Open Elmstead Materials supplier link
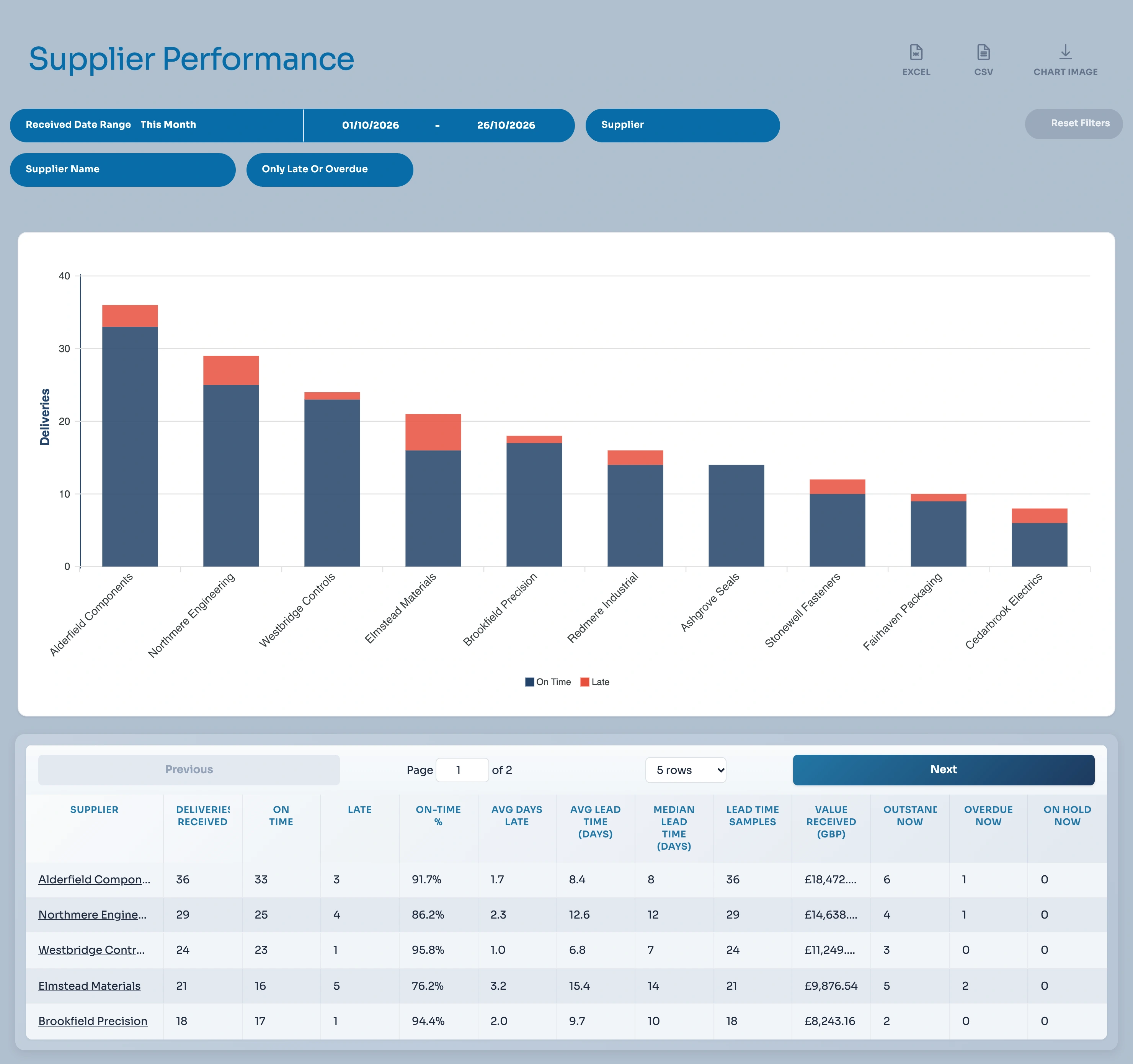The image size is (1133, 1064). pos(90,986)
